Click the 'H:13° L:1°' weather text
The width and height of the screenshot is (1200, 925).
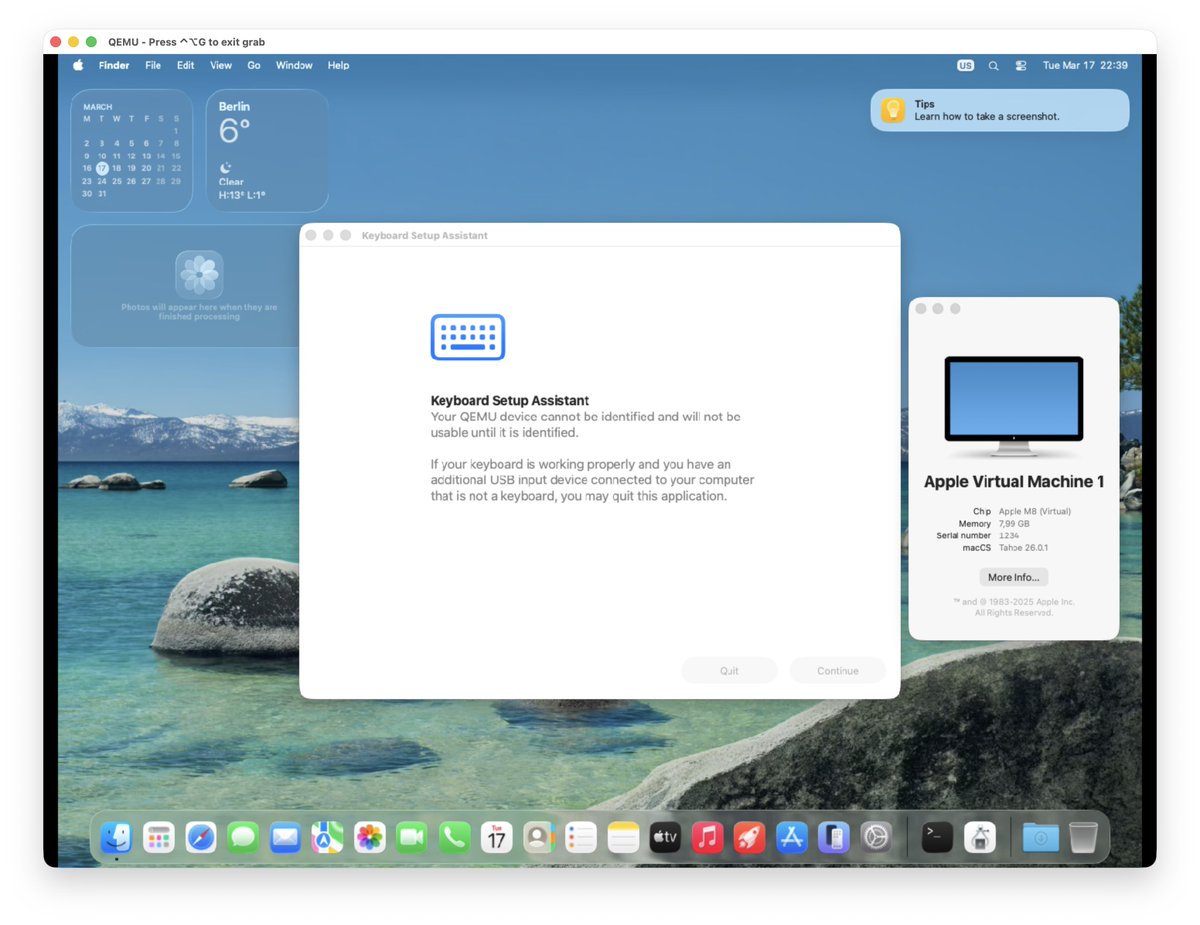[x=242, y=195]
